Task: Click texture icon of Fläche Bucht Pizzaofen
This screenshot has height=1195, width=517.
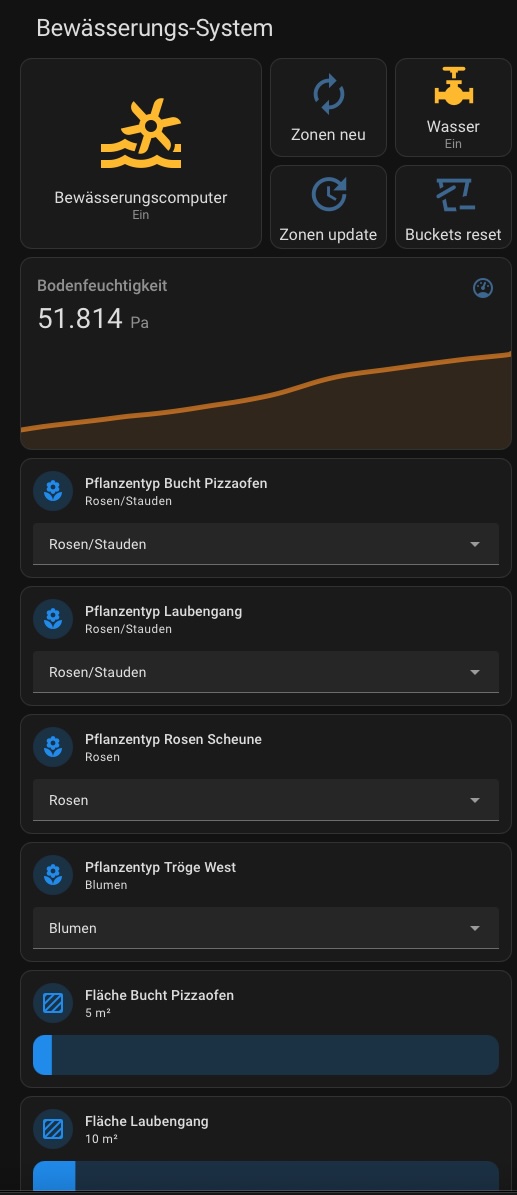Action: point(53,1004)
